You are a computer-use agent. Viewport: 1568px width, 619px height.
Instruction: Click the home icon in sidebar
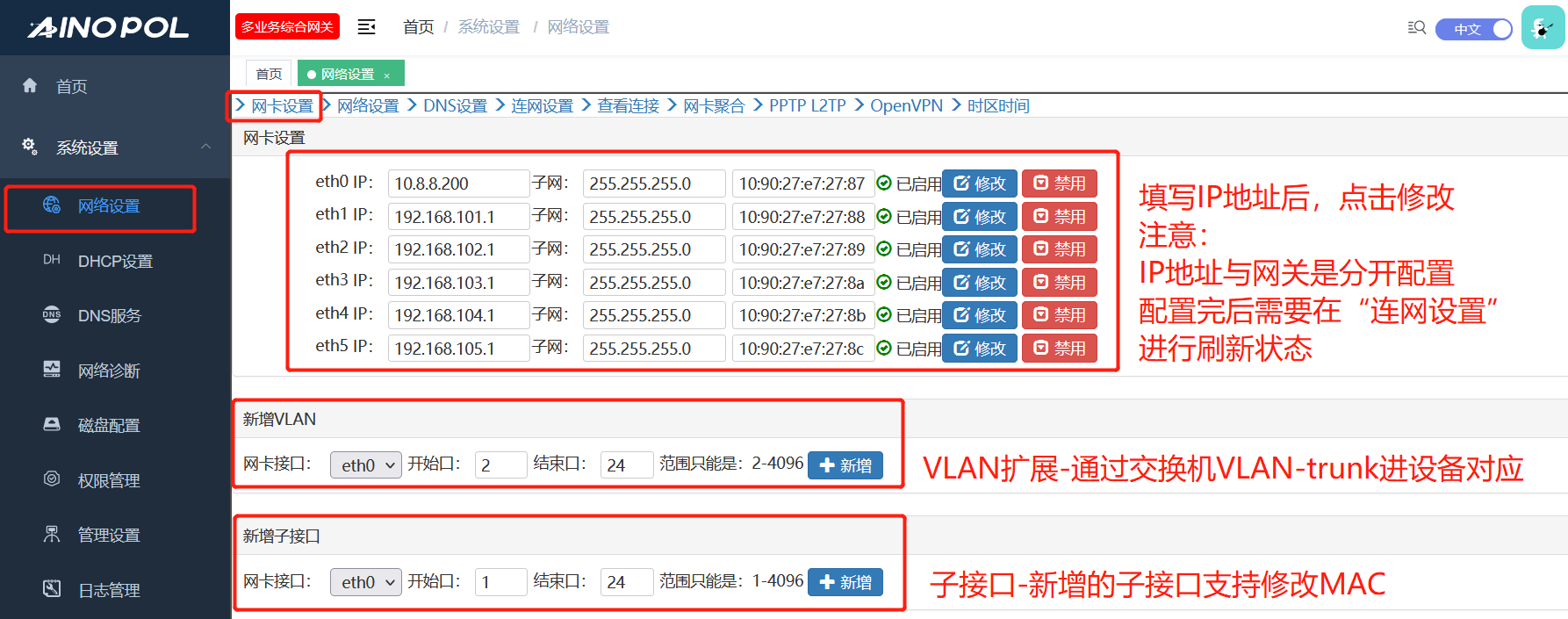pyautogui.click(x=30, y=86)
